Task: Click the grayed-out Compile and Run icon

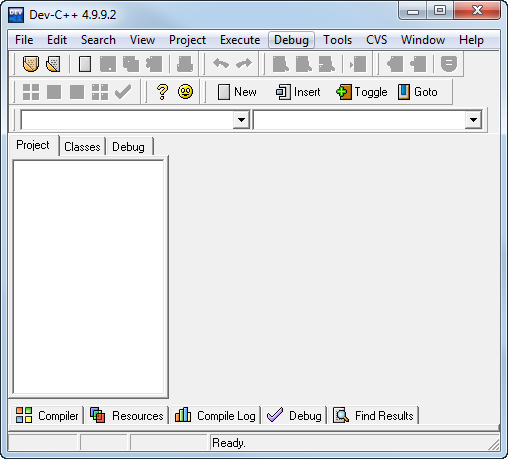Action: pyautogui.click(x=77, y=92)
